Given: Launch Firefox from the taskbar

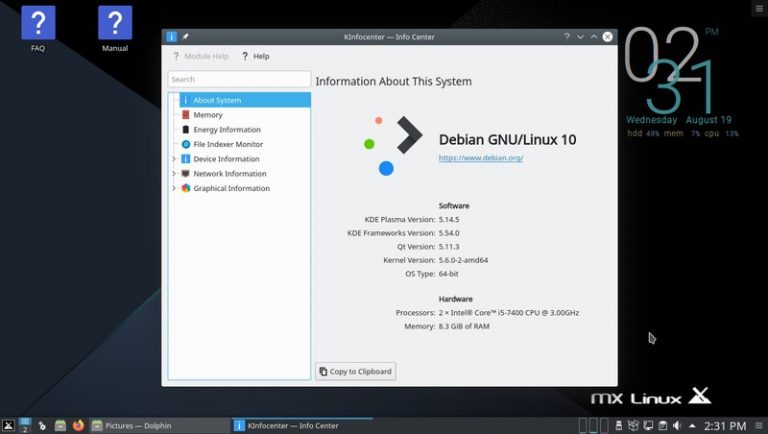Looking at the screenshot, I should tap(78, 425).
